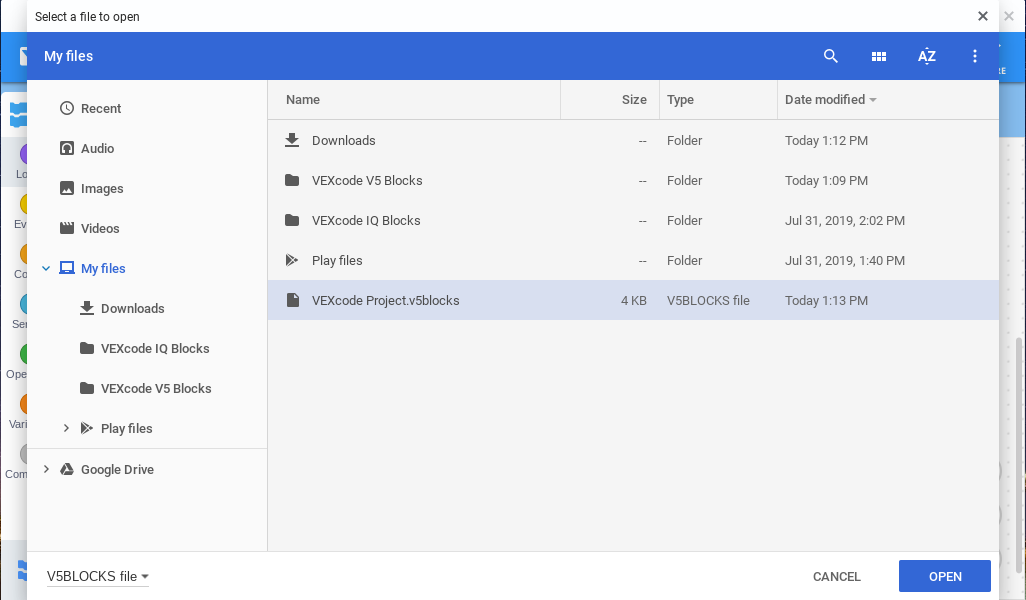
Task: Open Downloads under My files tree
Action: pyautogui.click(x=132, y=308)
